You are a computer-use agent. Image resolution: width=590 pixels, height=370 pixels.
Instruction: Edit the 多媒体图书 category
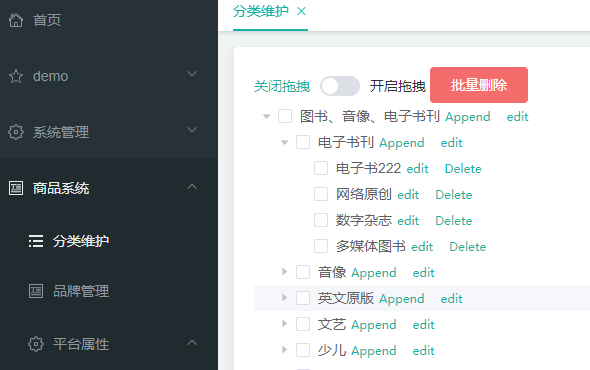pos(422,247)
